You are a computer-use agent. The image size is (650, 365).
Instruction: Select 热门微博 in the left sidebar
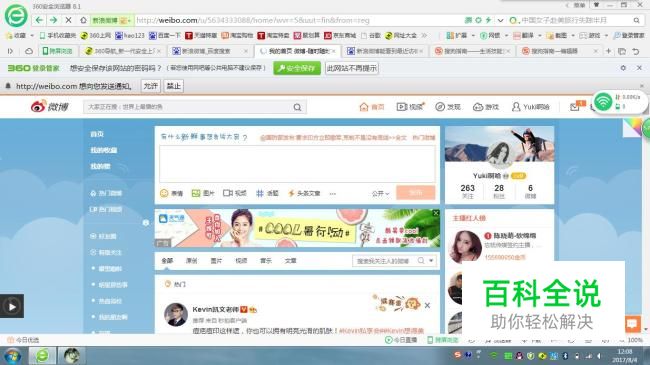(106, 193)
